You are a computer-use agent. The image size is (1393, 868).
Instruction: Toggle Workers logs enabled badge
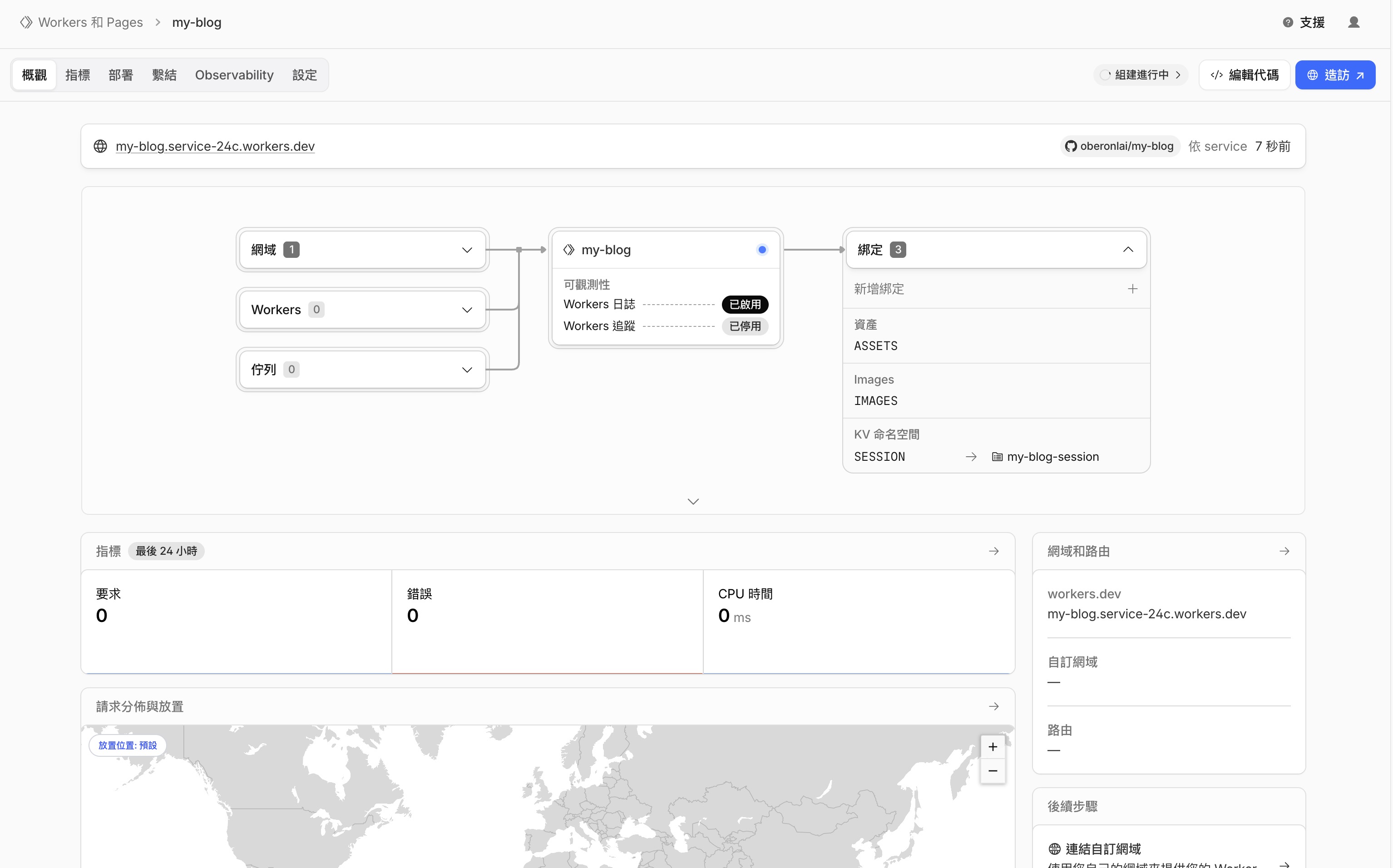(745, 304)
